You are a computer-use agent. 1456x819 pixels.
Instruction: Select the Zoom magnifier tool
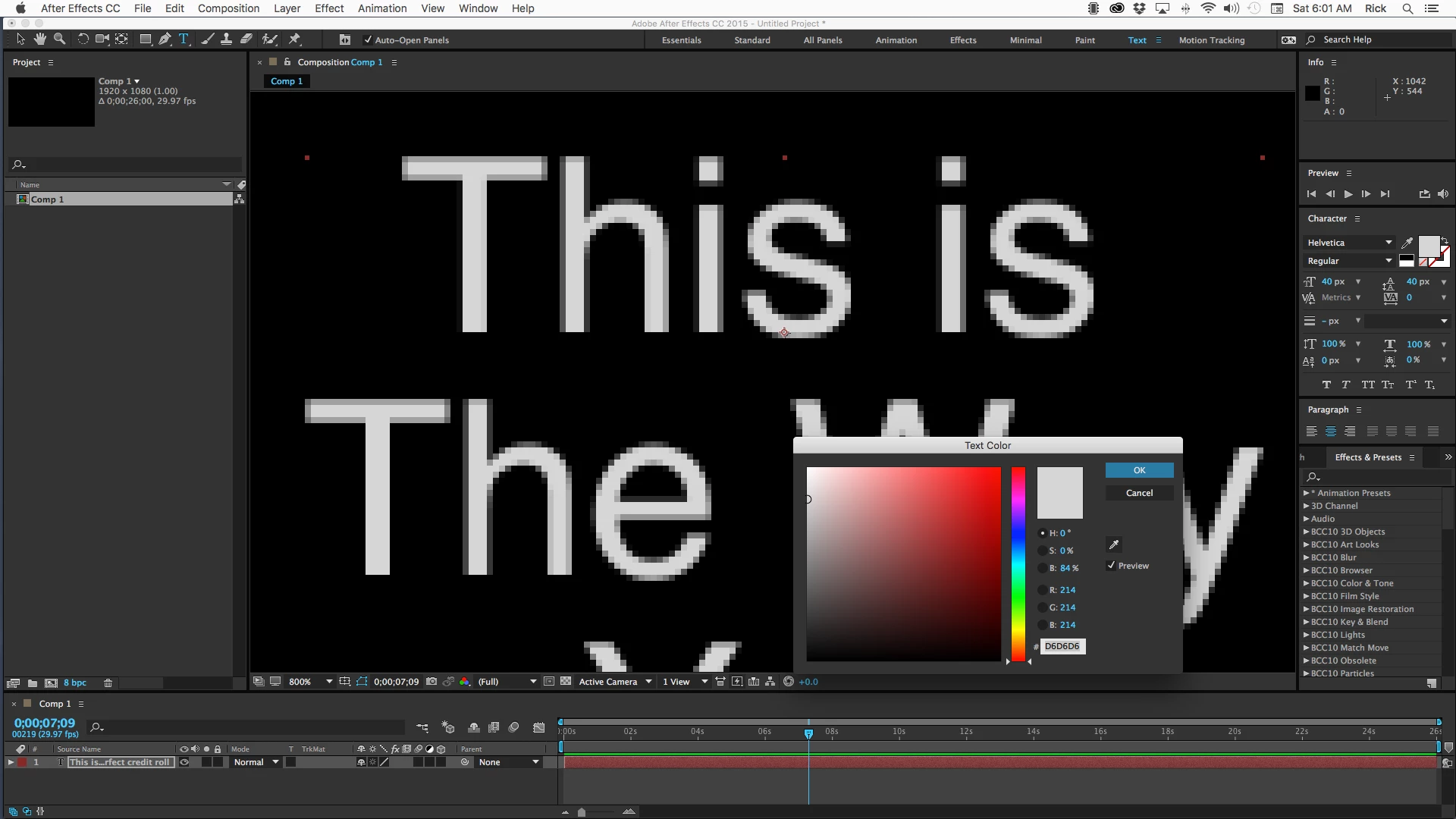pyautogui.click(x=59, y=39)
